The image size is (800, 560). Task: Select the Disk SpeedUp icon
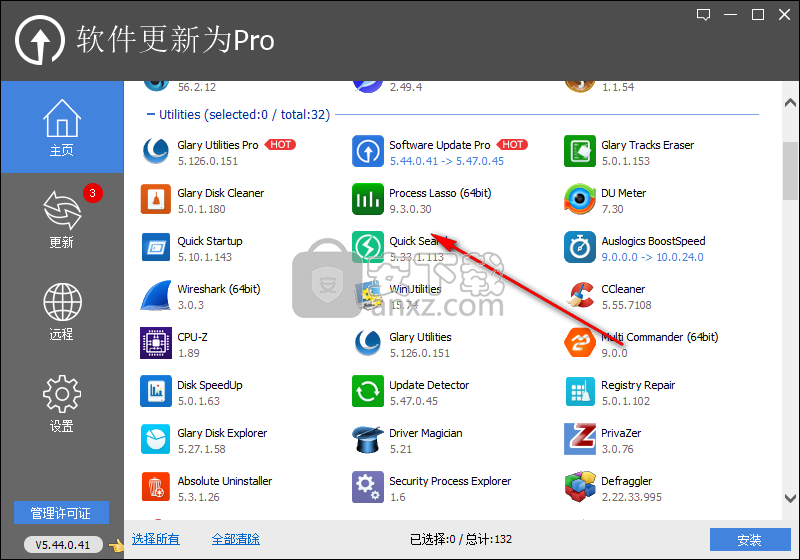tap(156, 391)
